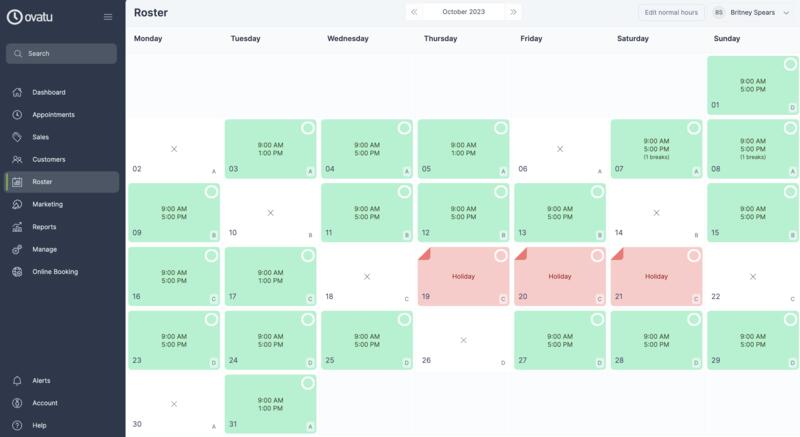Click the Monday column header

point(148,38)
